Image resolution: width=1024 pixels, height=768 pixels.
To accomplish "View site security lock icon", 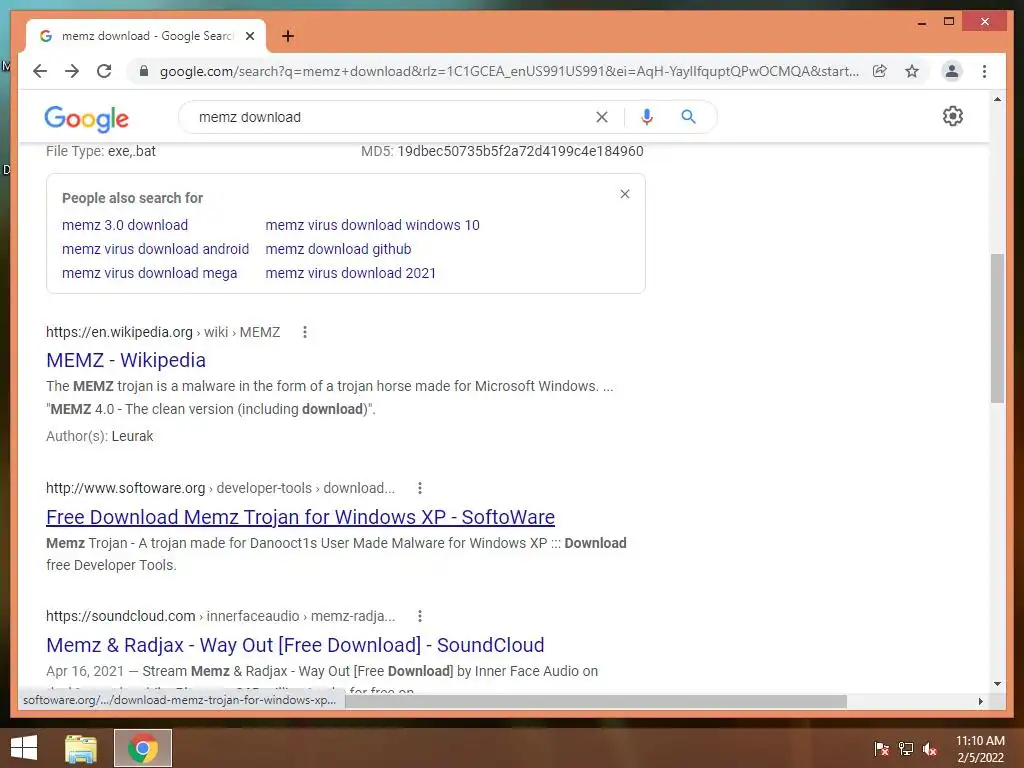I will tap(144, 71).
